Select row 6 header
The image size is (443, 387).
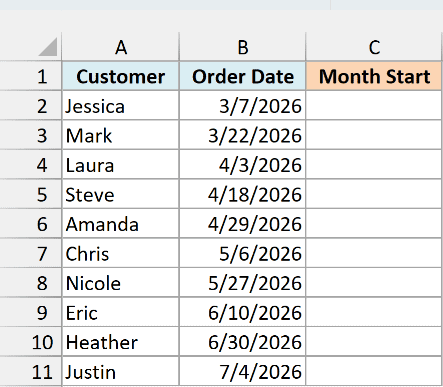[x=31, y=224]
